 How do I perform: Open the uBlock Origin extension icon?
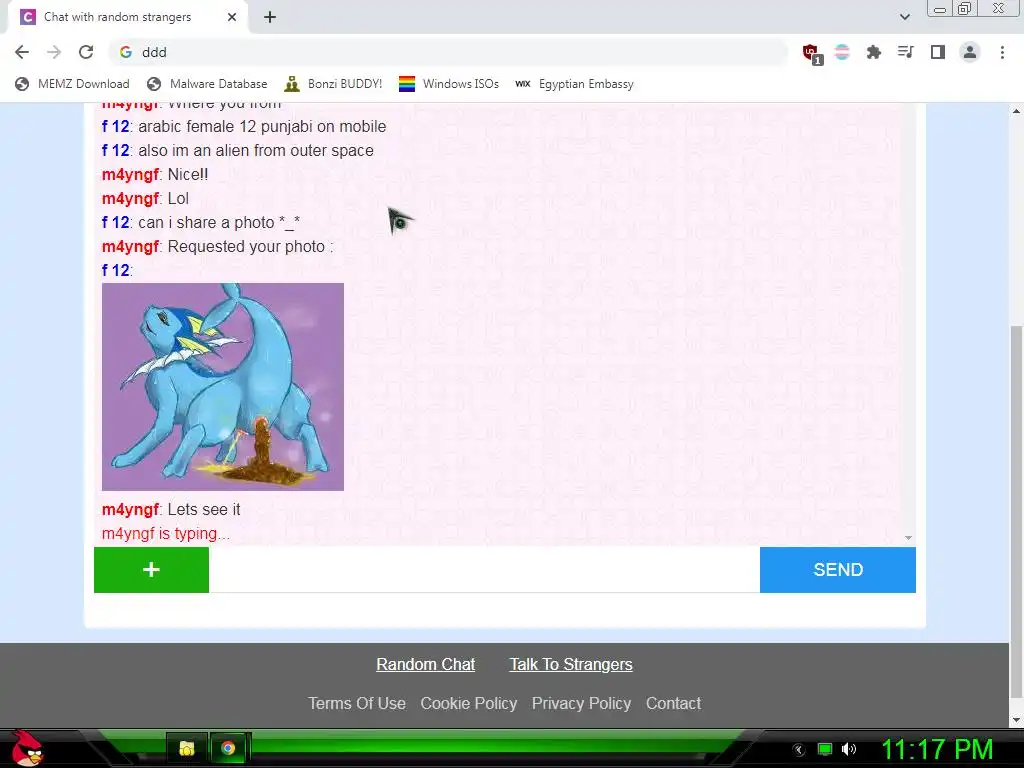pyautogui.click(x=812, y=54)
